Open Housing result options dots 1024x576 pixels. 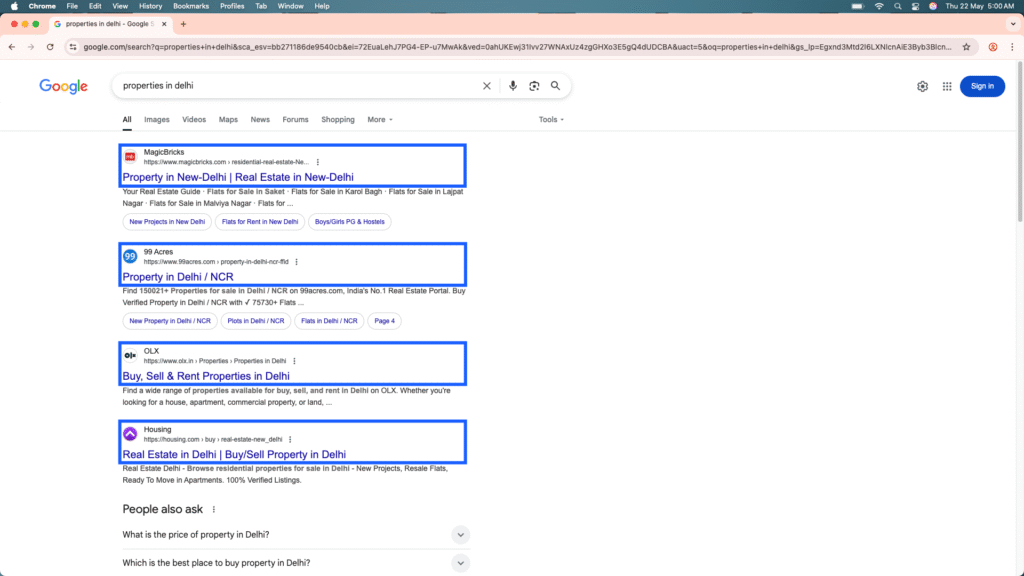click(x=290, y=440)
